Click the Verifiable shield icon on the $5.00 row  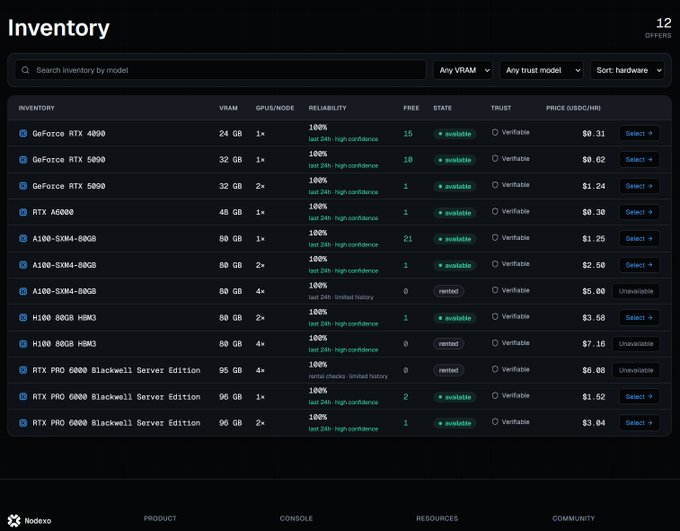pyautogui.click(x=495, y=290)
